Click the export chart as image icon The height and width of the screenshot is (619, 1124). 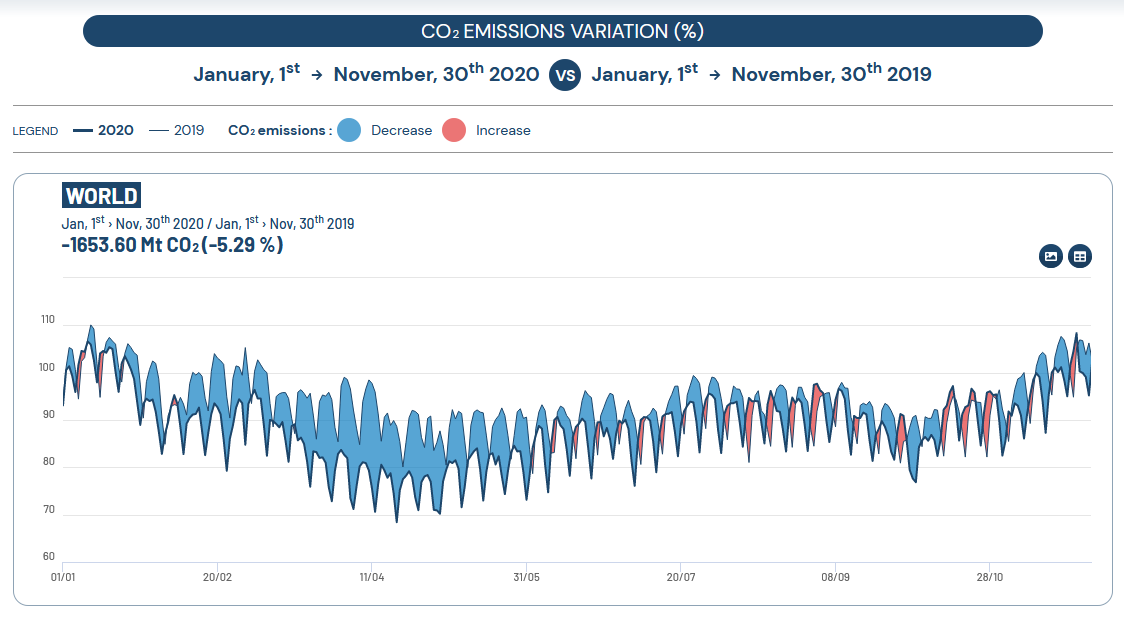(x=1051, y=256)
